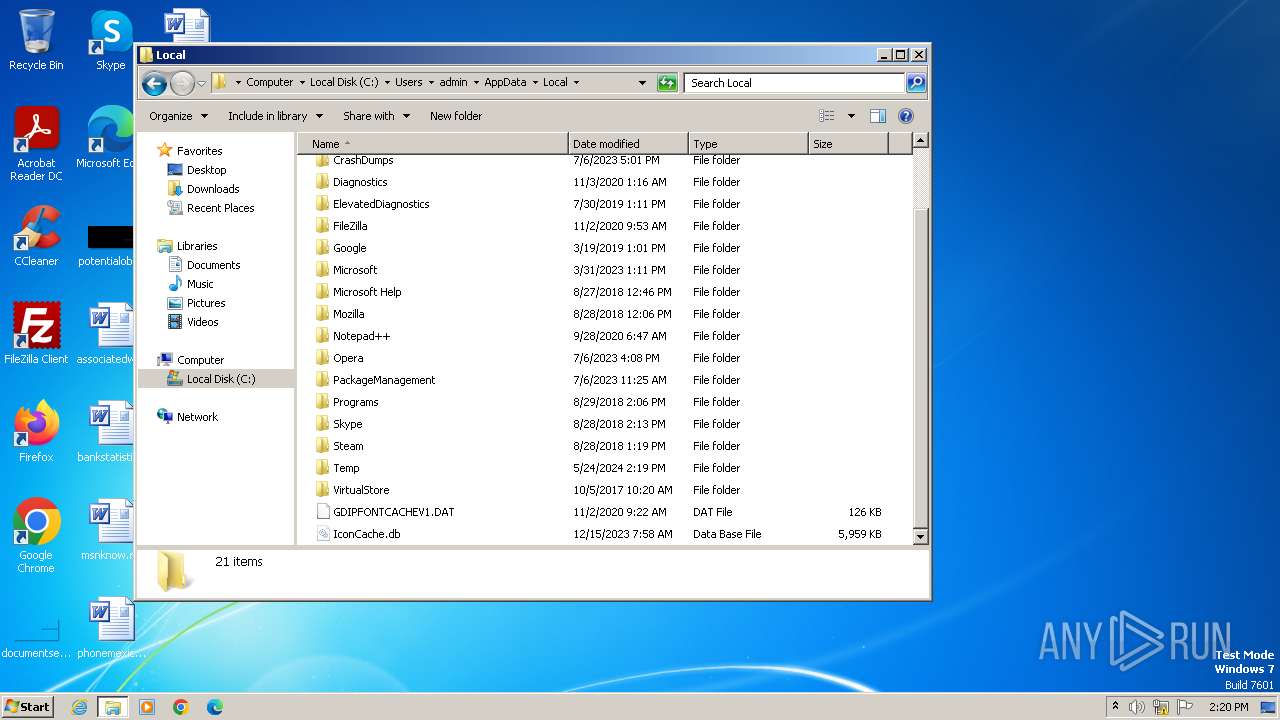Launch Firefox from the desktop

(x=36, y=432)
